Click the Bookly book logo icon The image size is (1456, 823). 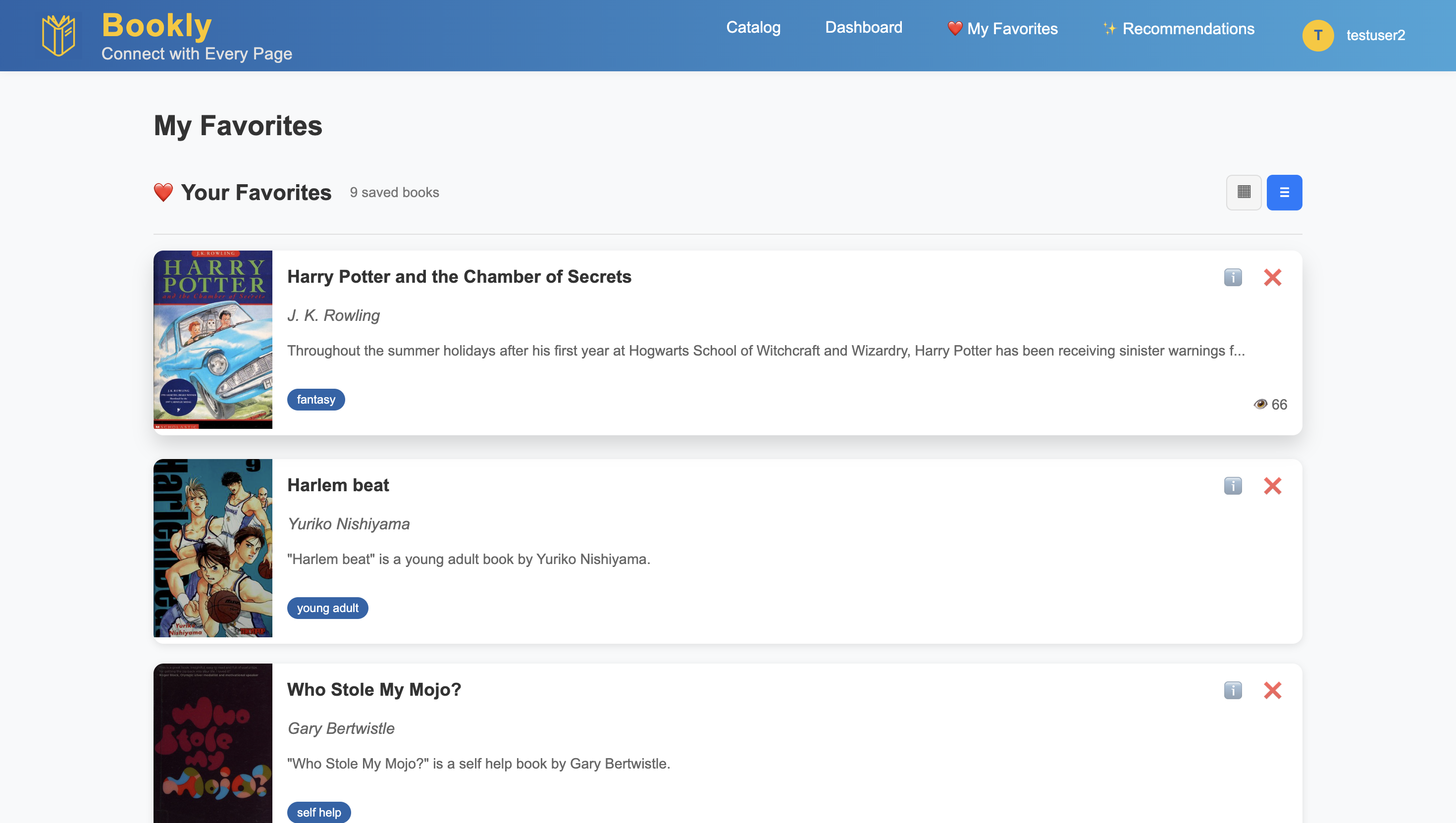click(x=59, y=36)
